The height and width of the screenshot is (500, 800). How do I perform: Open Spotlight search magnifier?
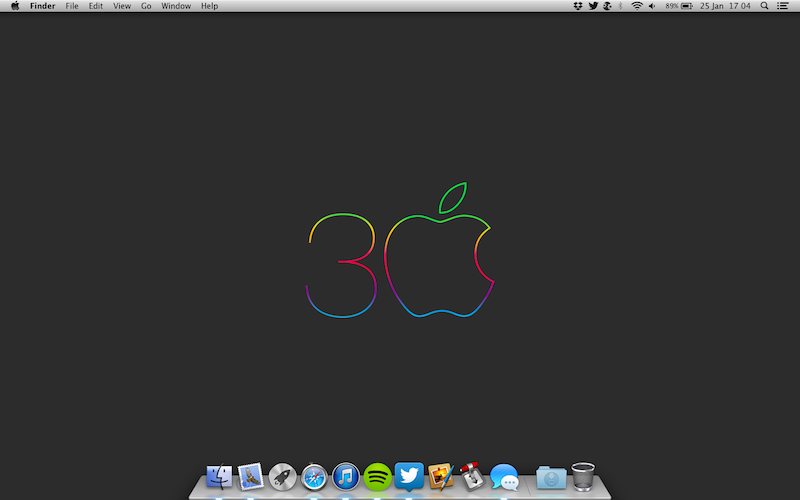click(x=764, y=6)
